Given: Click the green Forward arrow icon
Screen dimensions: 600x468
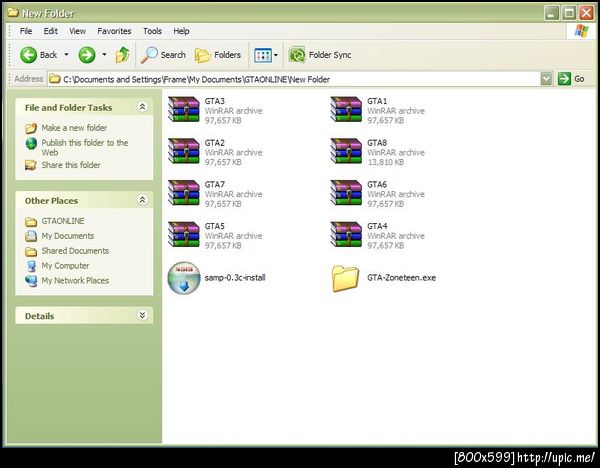Looking at the screenshot, I should tap(87, 55).
